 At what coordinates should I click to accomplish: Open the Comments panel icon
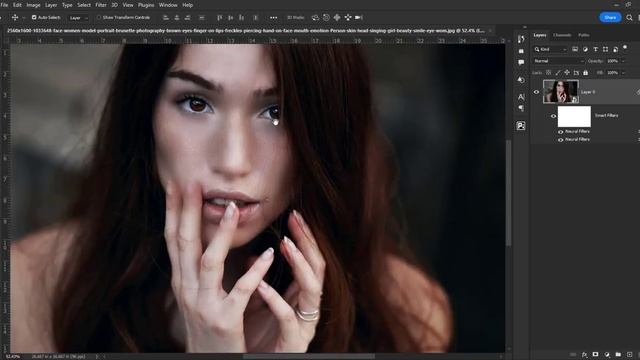click(521, 62)
